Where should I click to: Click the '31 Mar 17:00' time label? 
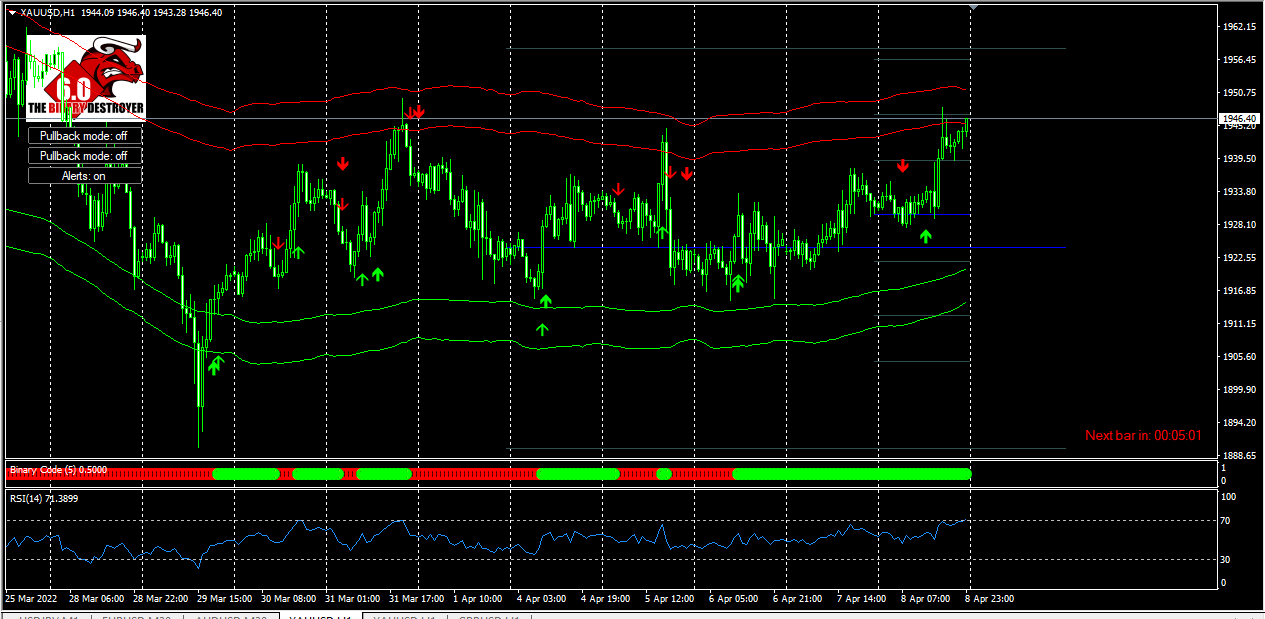(417, 598)
